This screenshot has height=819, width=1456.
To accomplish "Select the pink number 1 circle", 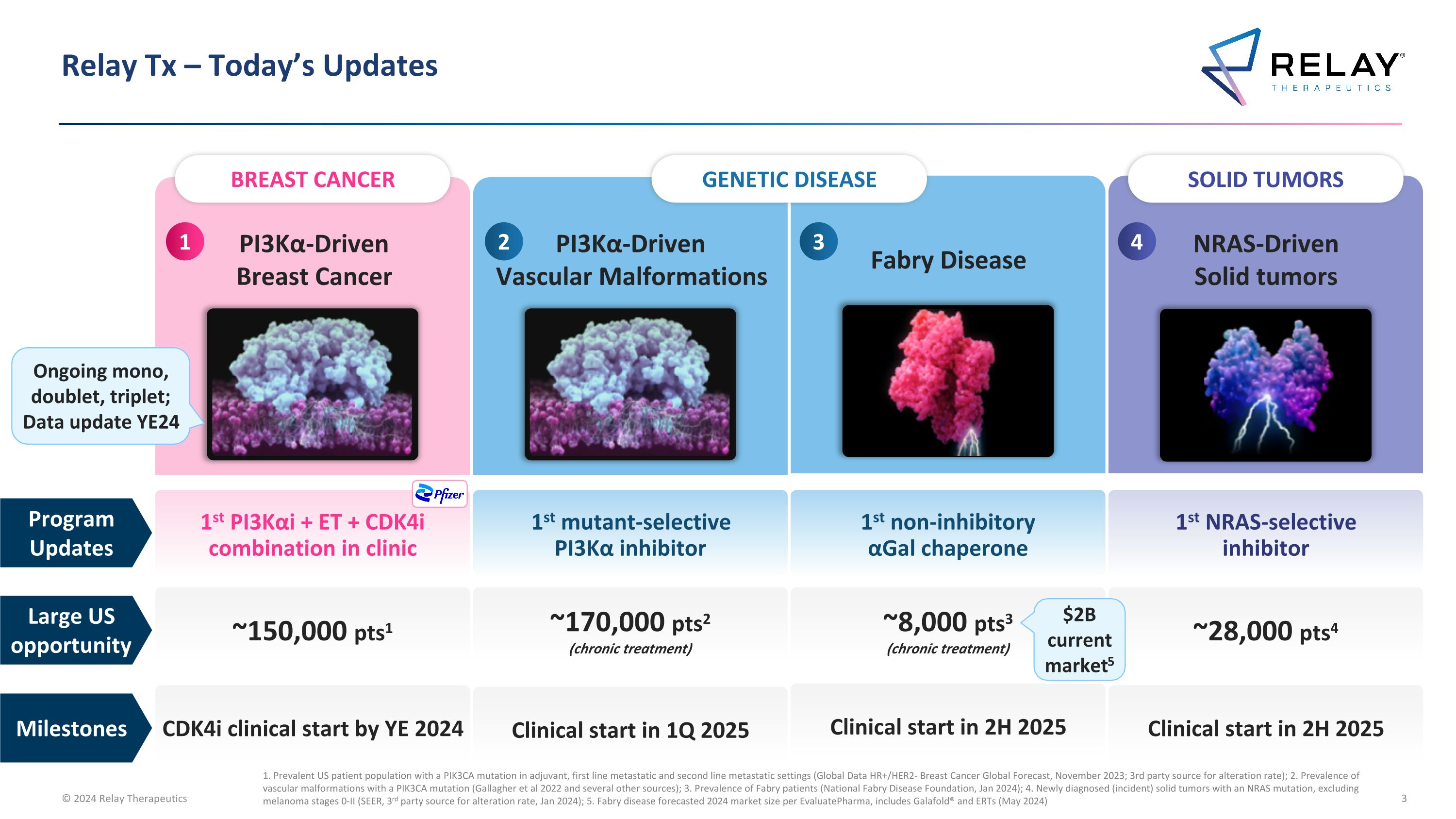I will click(x=185, y=241).
